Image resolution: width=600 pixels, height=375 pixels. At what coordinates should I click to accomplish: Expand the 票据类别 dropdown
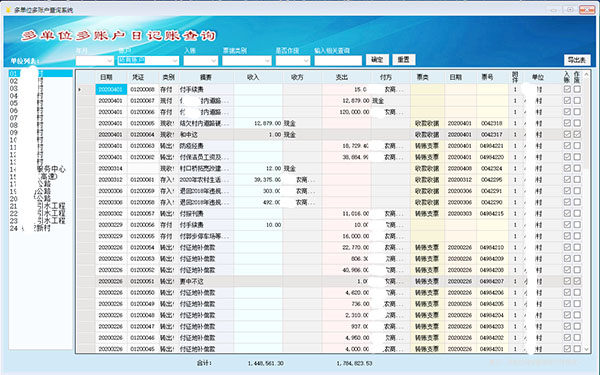point(267,61)
